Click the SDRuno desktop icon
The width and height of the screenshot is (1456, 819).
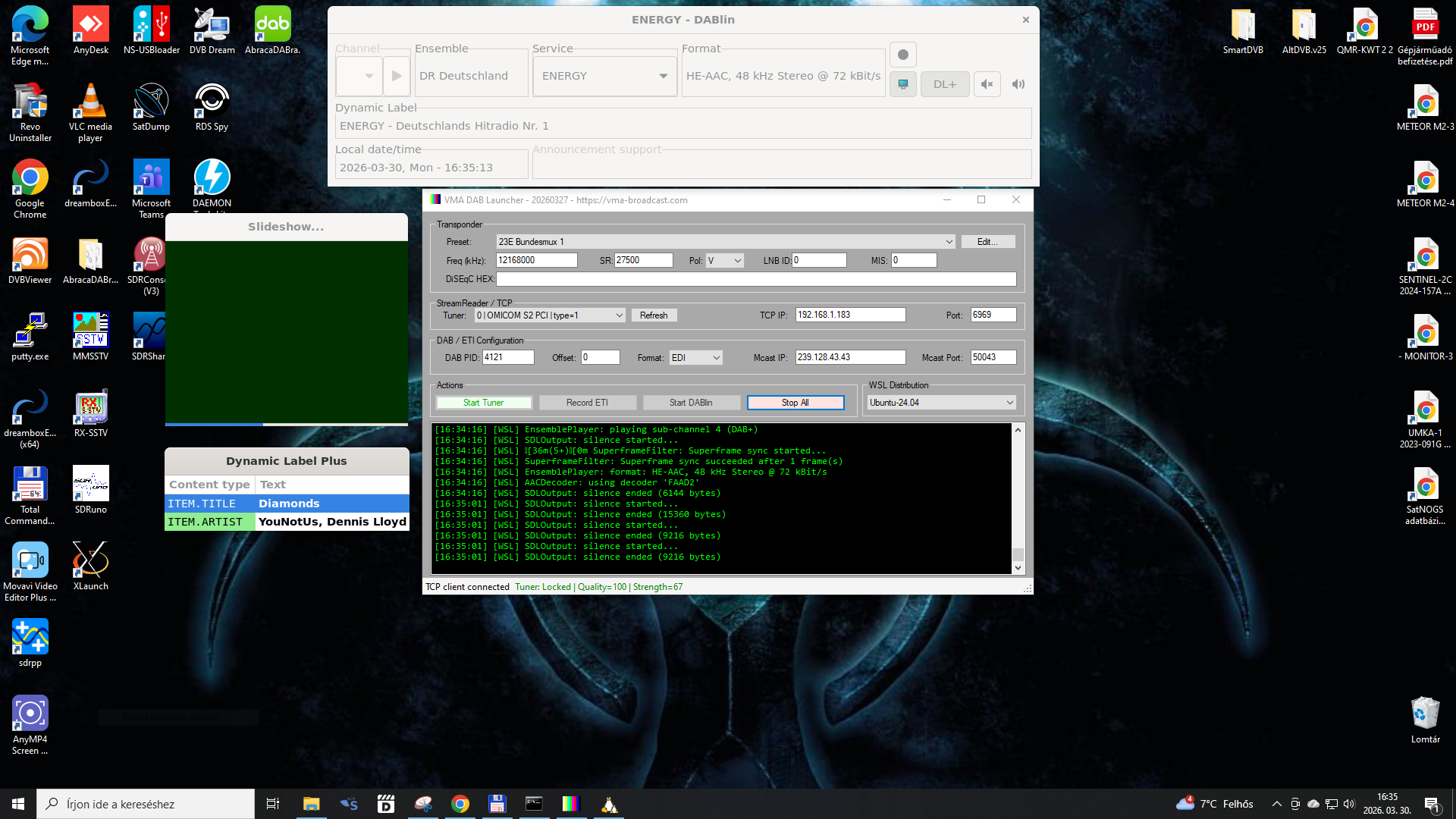(x=91, y=490)
